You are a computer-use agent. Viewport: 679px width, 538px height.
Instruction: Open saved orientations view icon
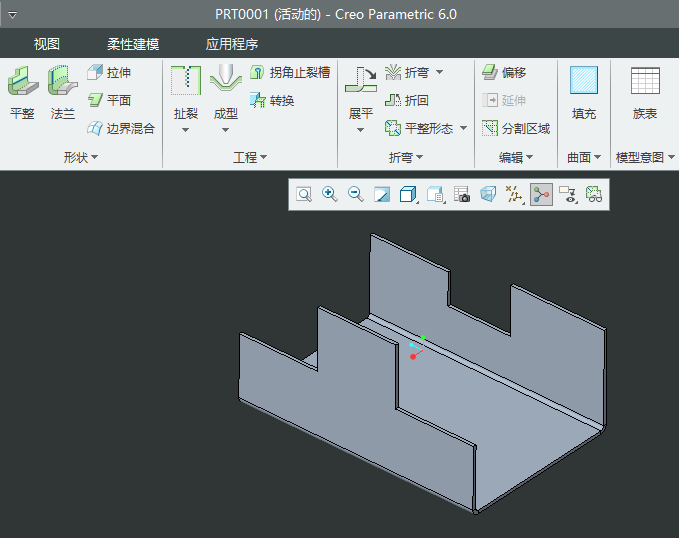coord(435,194)
